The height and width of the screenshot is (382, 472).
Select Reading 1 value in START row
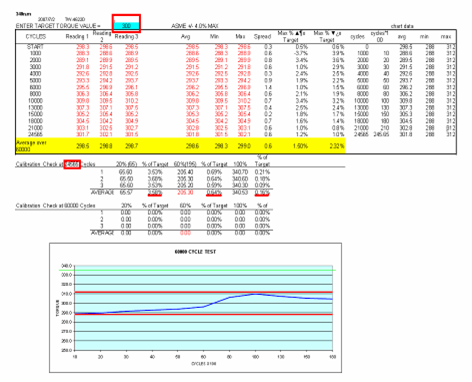(x=82, y=47)
